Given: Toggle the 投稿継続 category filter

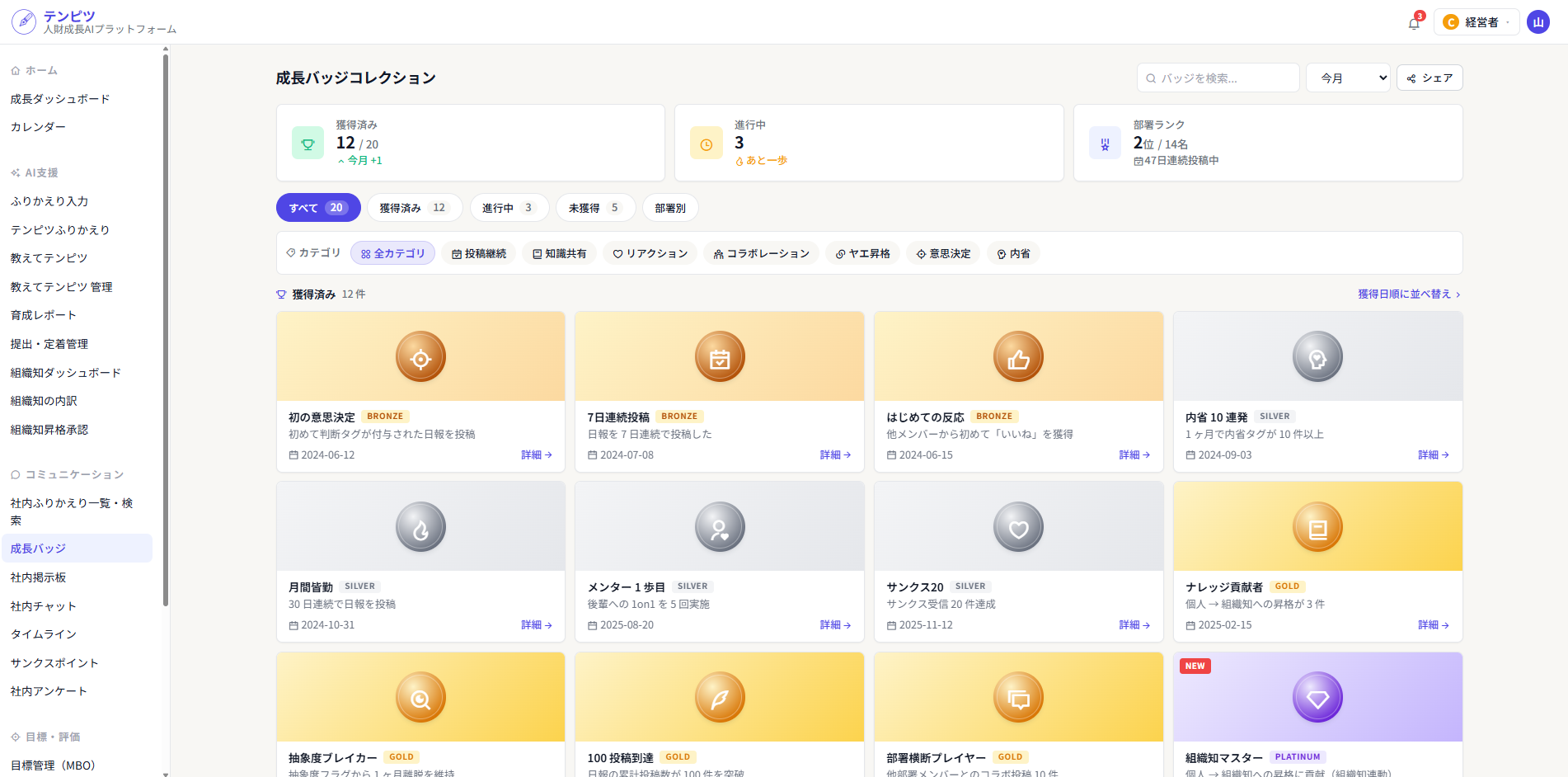Looking at the screenshot, I should click(x=479, y=253).
